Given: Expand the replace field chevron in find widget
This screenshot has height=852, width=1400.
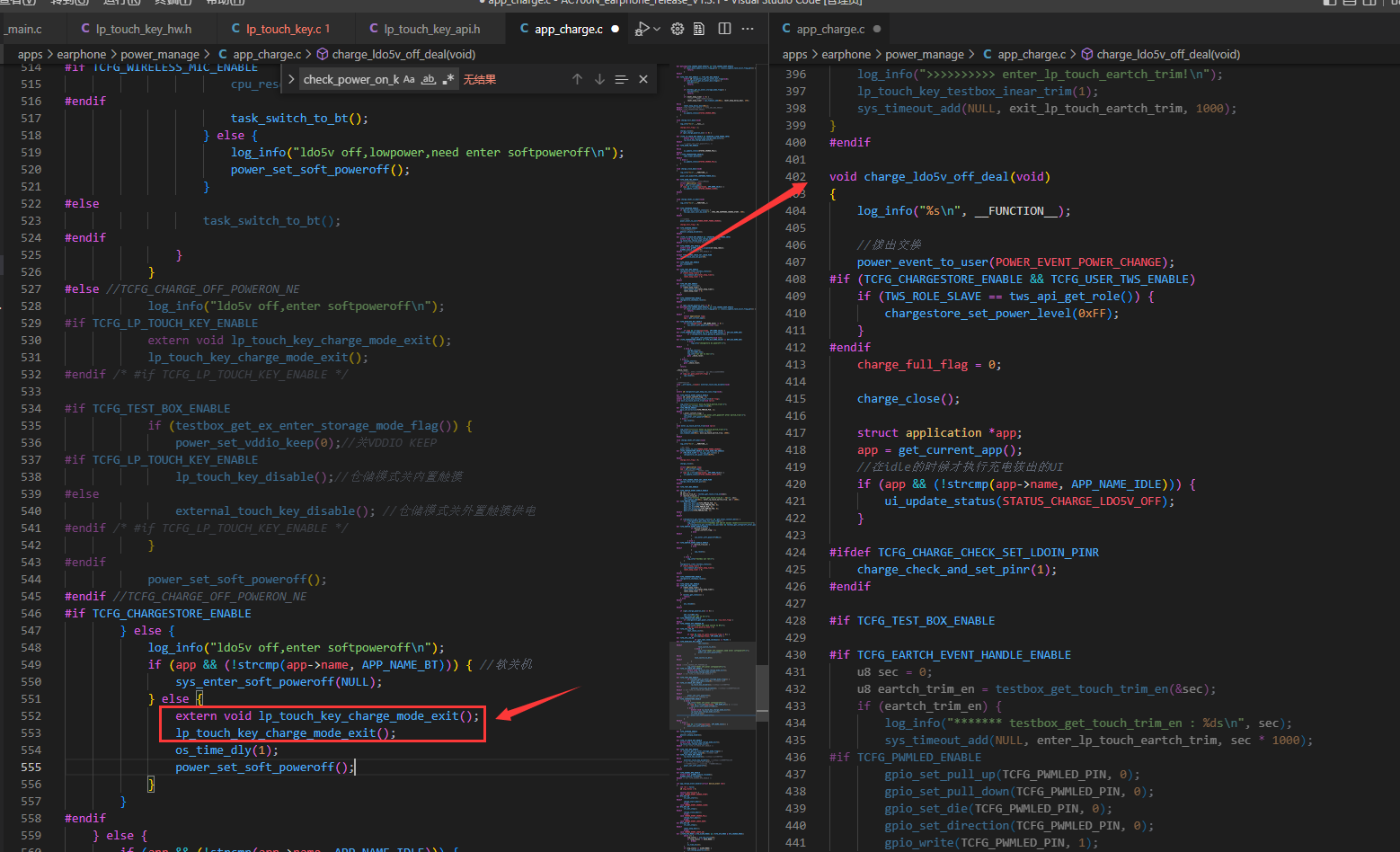Looking at the screenshot, I should [x=290, y=79].
